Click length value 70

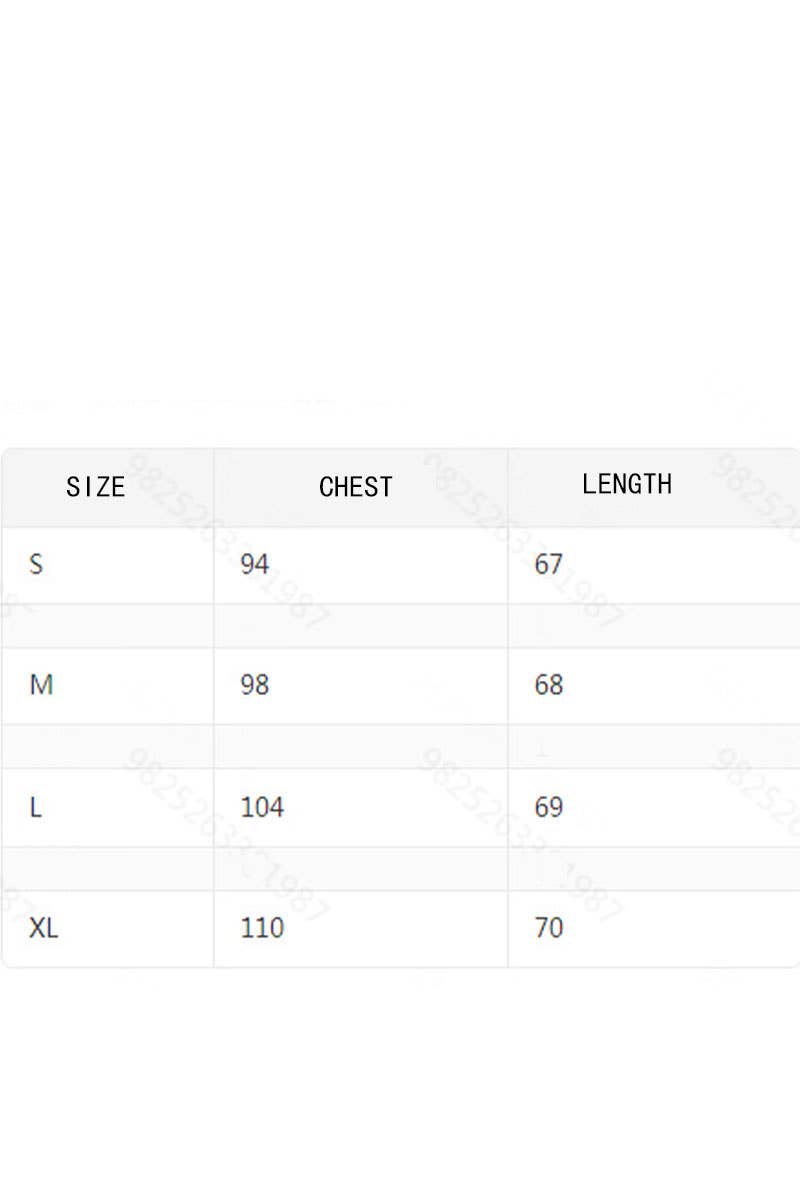click(549, 928)
